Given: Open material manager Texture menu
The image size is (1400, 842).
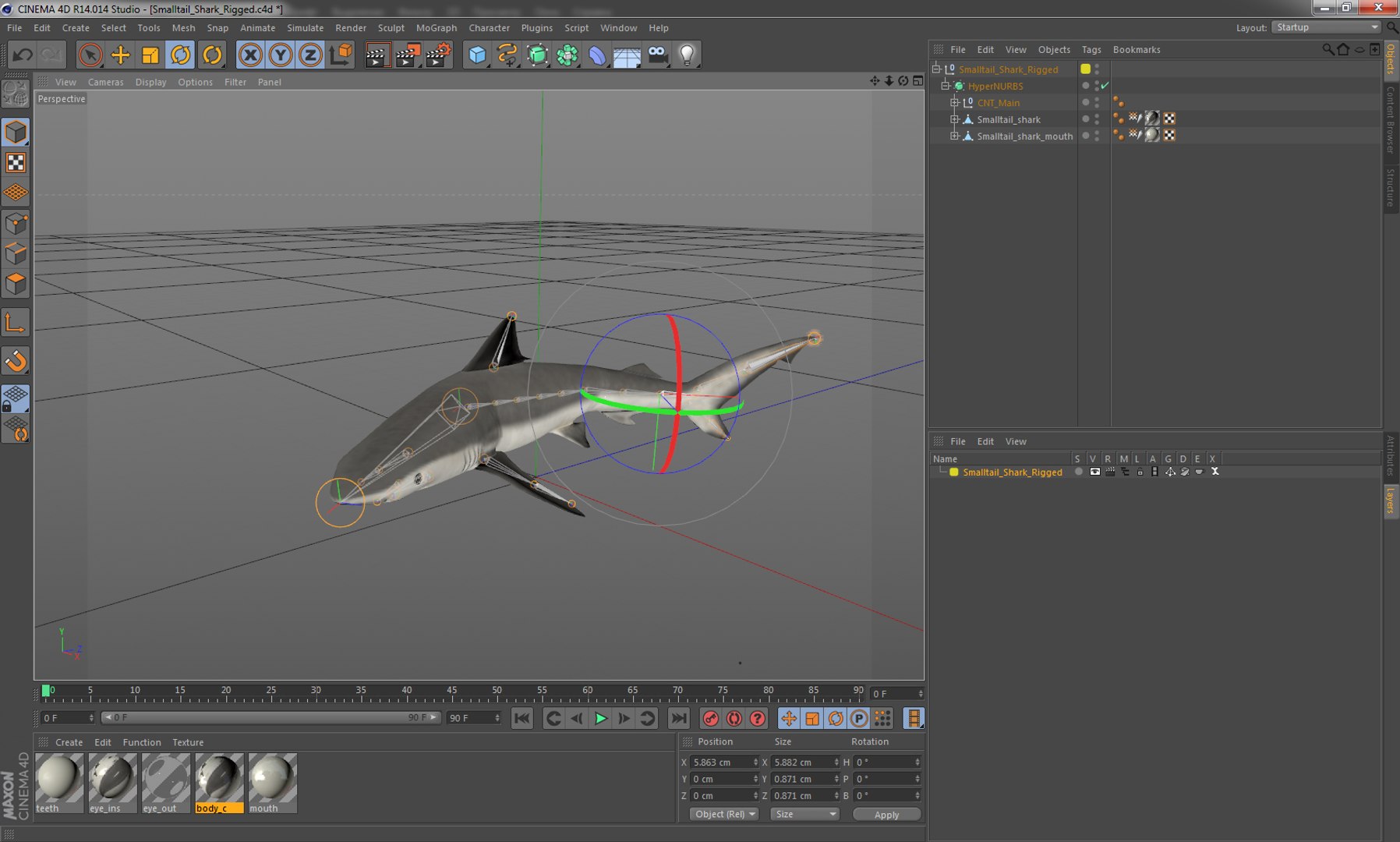Looking at the screenshot, I should click(188, 742).
